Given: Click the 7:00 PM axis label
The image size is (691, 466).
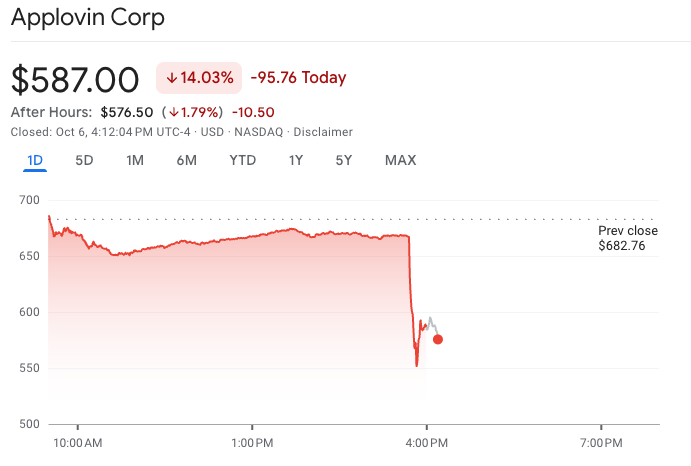Looking at the screenshot, I should (x=601, y=442).
